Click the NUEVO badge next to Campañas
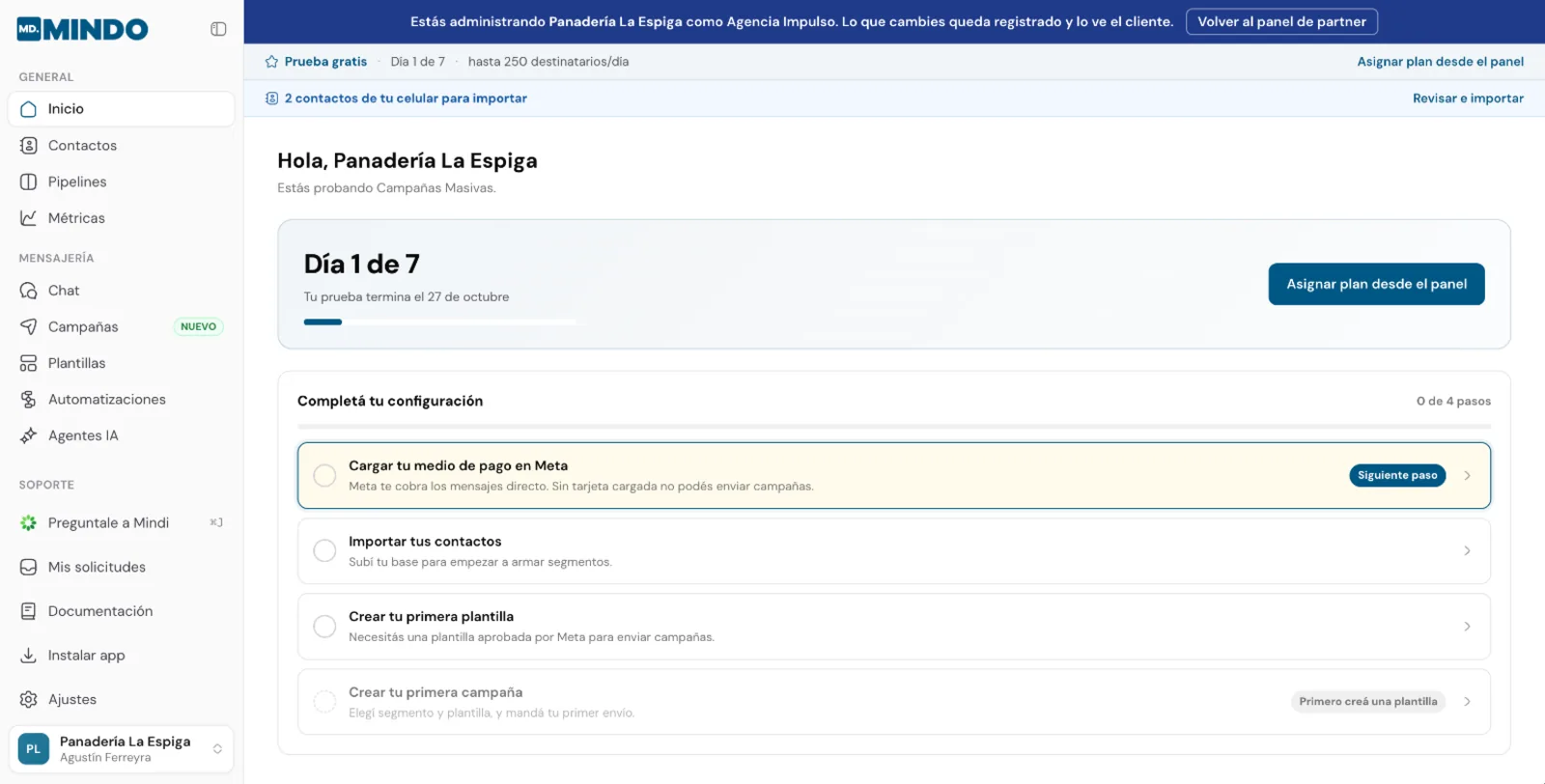Image resolution: width=1545 pixels, height=784 pixels. coord(198,327)
